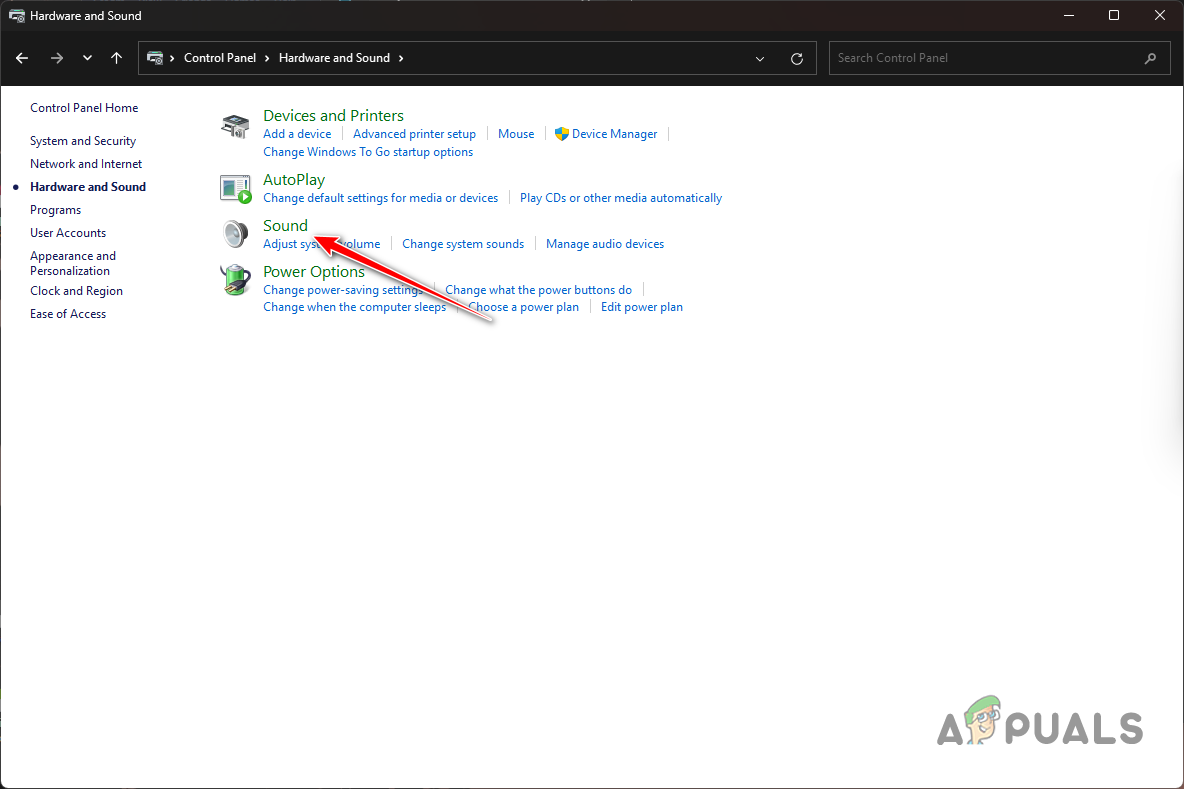1184x789 pixels.
Task: Click the forward navigation arrow
Action: (57, 58)
